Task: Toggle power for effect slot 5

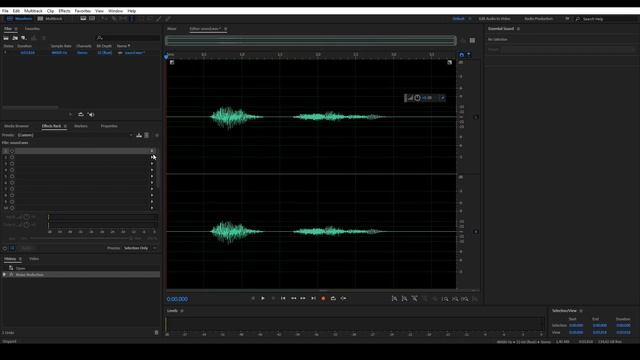Action: coord(12,176)
